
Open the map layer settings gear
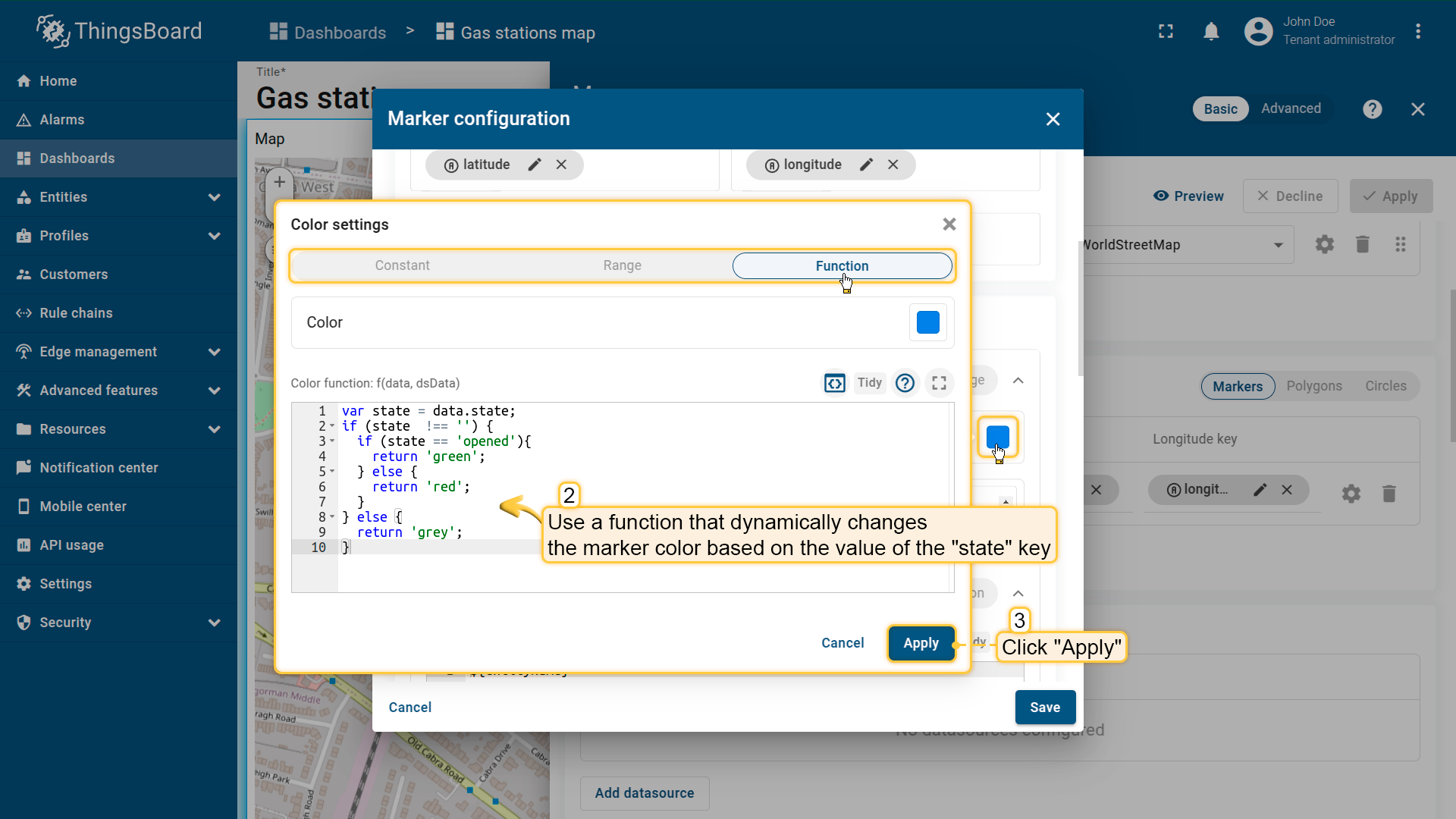(x=1324, y=244)
